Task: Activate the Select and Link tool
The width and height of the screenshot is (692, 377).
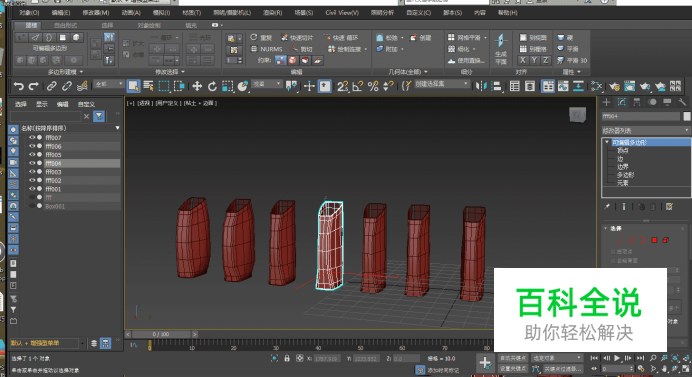Action: coord(52,86)
